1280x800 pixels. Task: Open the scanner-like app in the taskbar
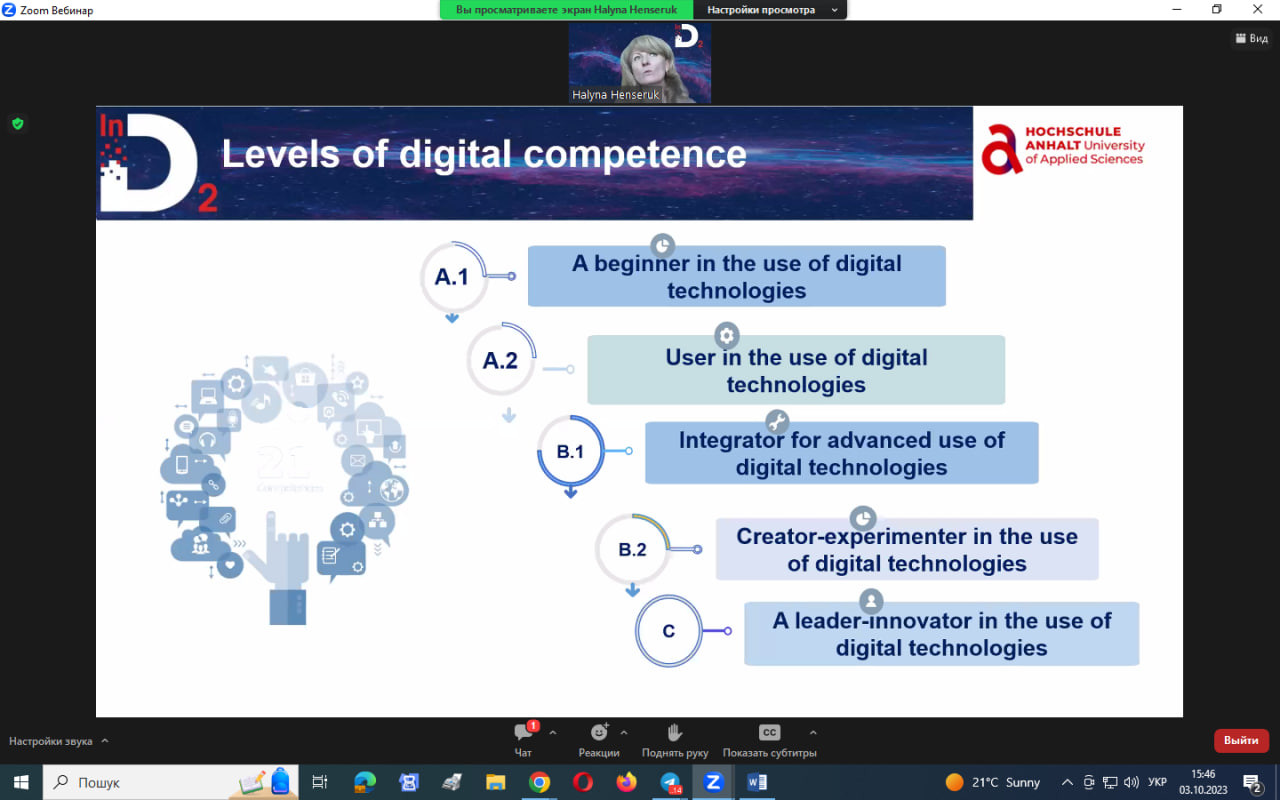452,782
